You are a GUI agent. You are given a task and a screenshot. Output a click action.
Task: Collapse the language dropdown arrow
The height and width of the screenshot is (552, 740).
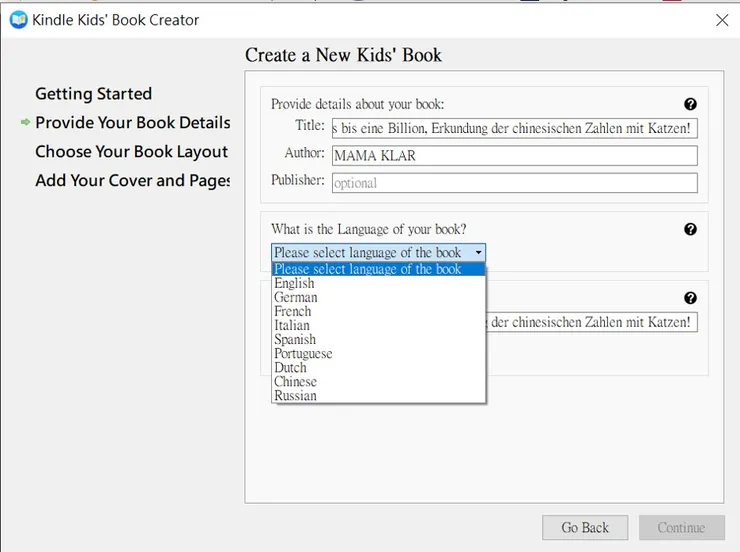tap(479, 253)
